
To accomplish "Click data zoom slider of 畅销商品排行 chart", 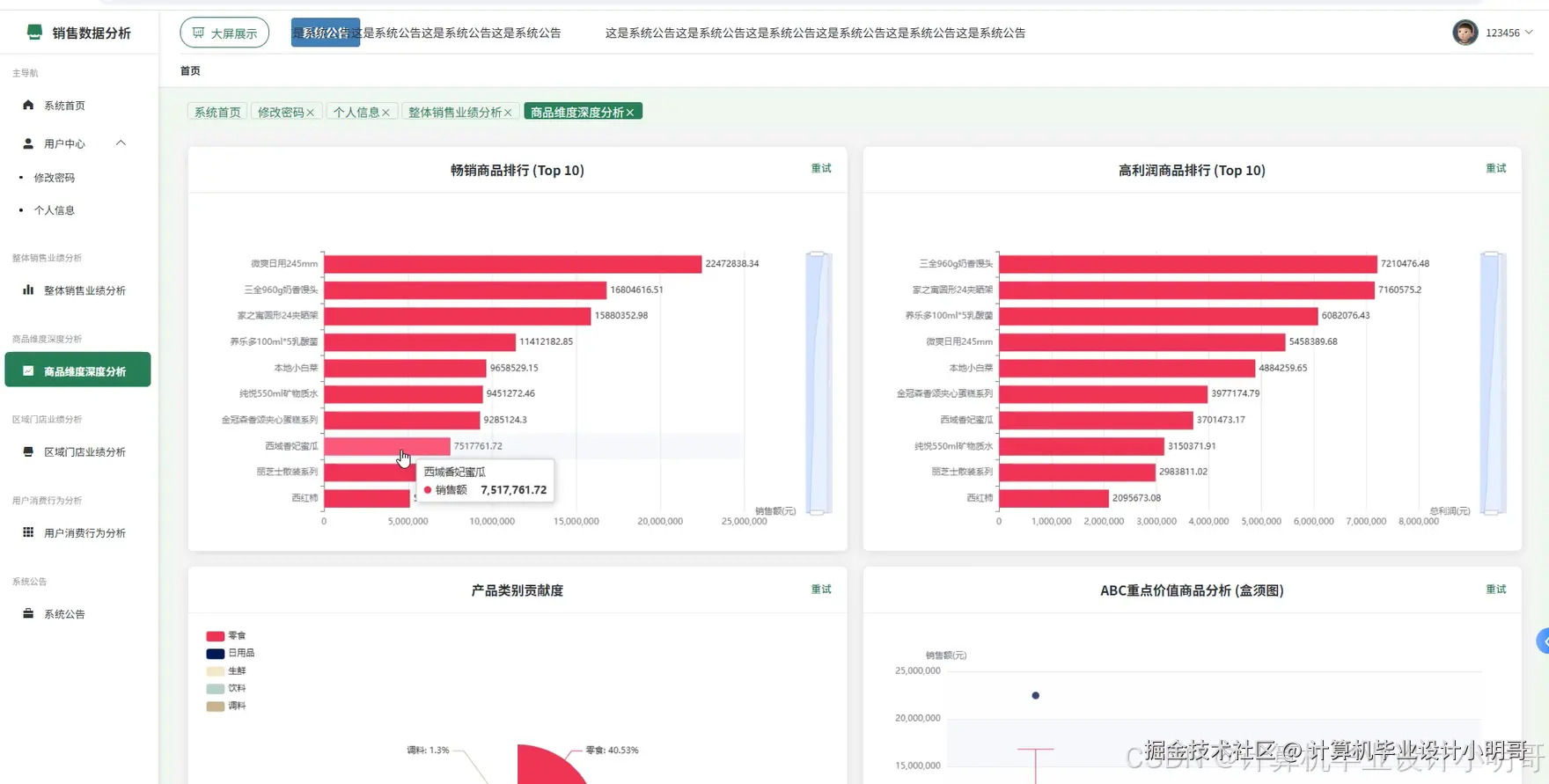I will tap(818, 383).
